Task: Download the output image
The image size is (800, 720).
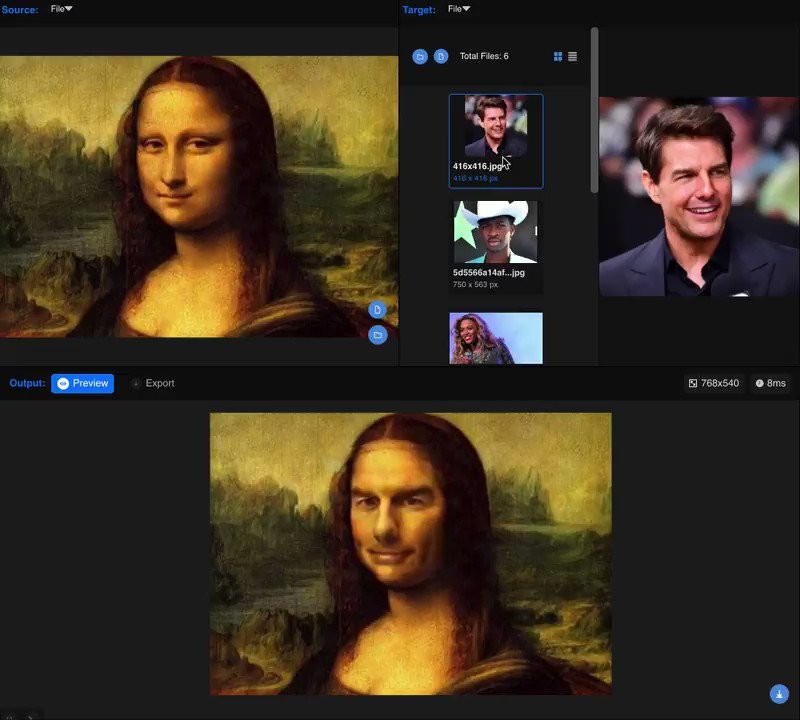Action: 779,694
